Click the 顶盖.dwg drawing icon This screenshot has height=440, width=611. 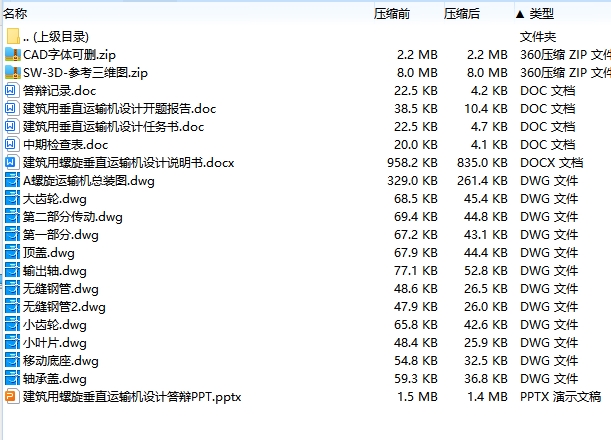click(12, 253)
